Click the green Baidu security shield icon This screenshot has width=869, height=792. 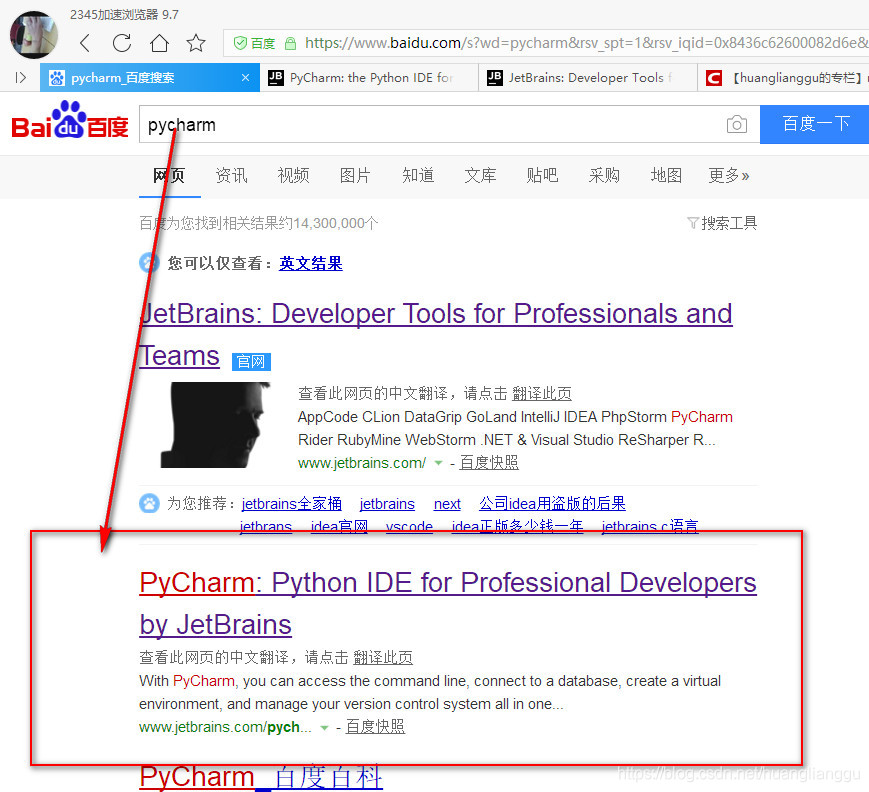(x=240, y=43)
